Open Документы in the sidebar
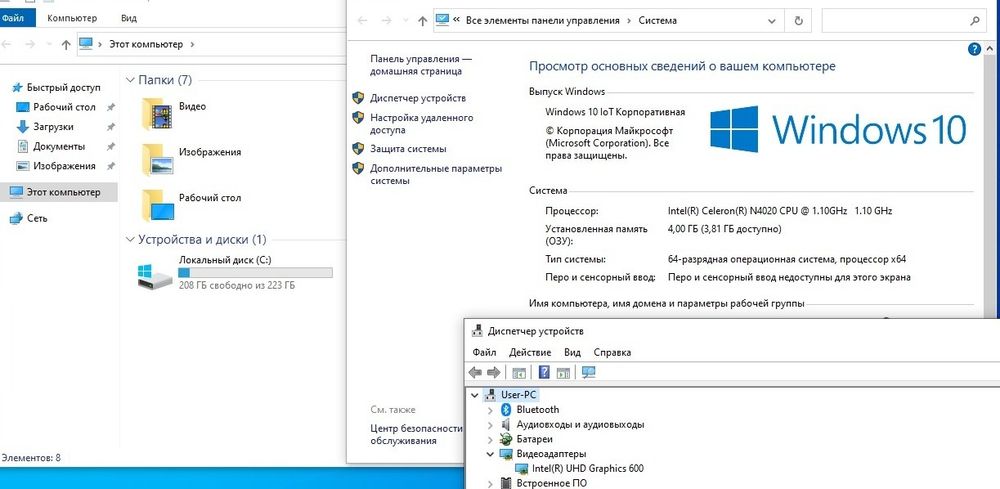This screenshot has height=489, width=1000. [x=59, y=147]
